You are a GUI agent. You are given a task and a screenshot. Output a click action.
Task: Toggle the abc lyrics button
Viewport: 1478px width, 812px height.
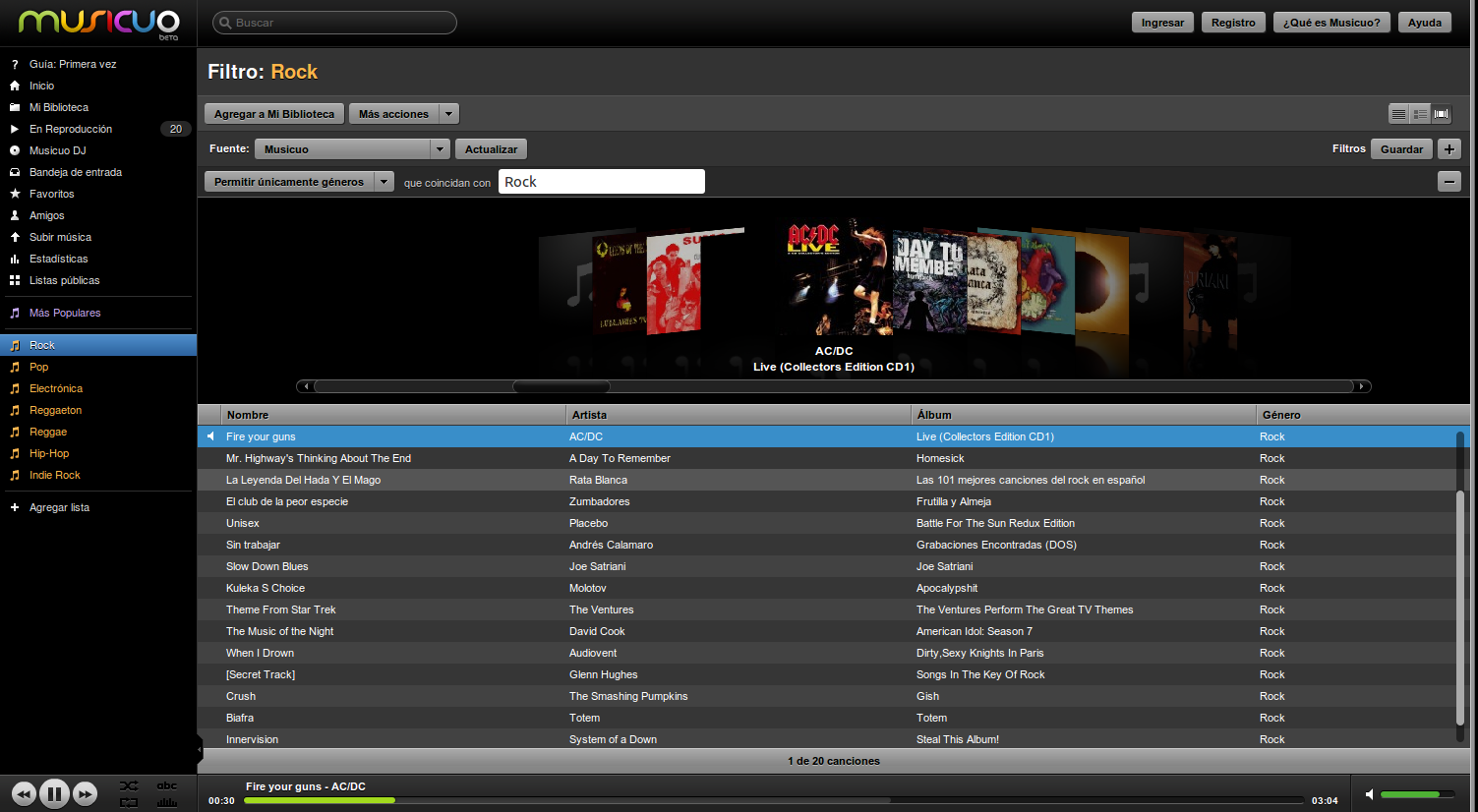(167, 785)
